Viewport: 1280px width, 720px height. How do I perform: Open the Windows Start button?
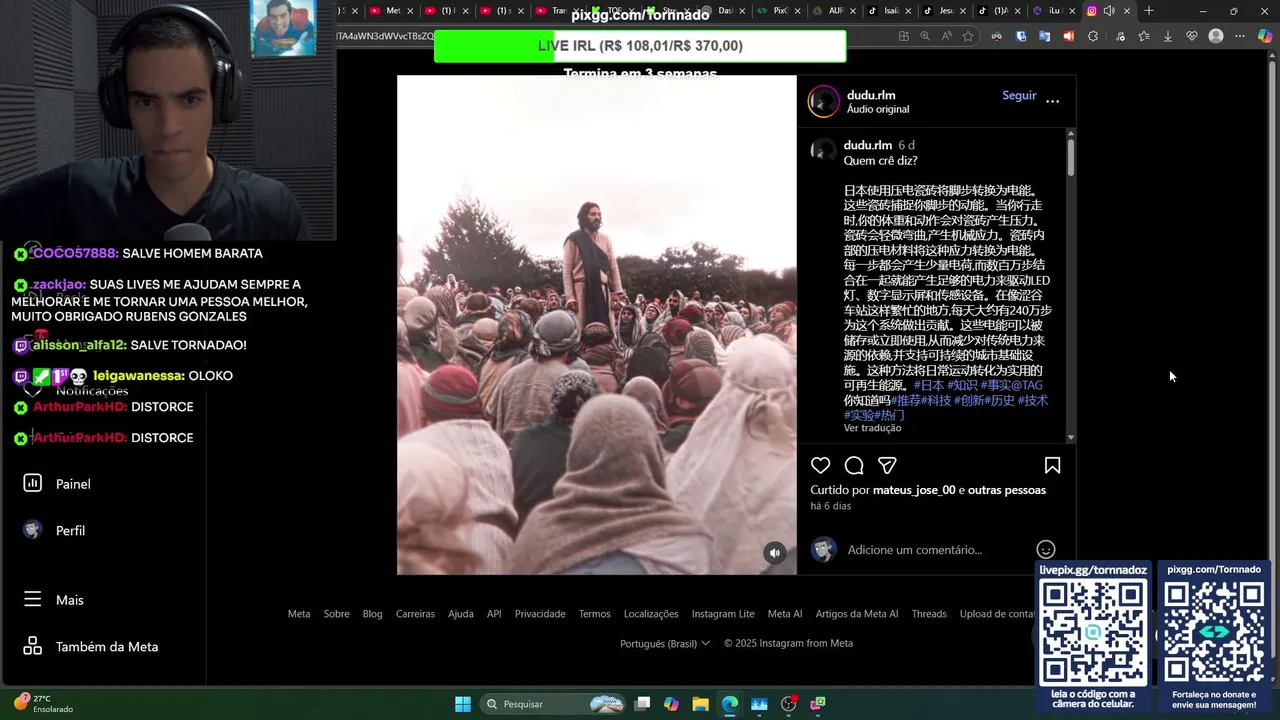(x=463, y=704)
